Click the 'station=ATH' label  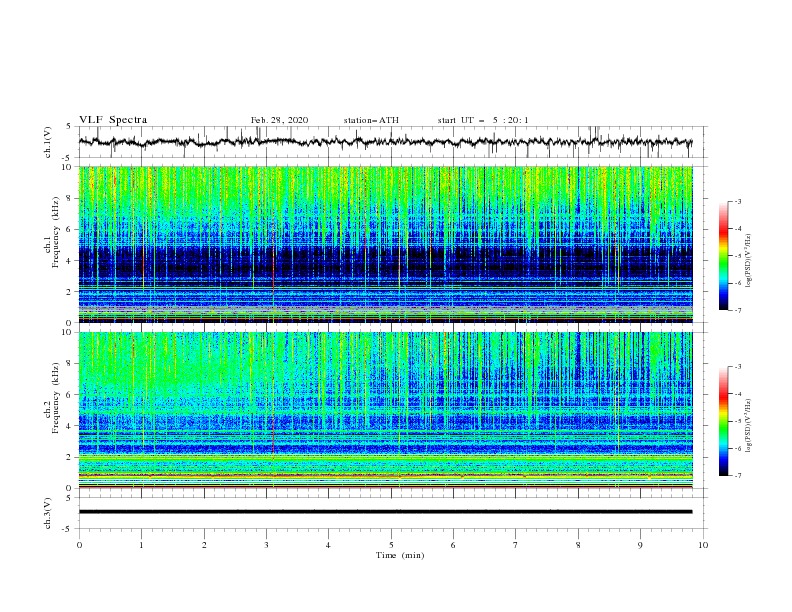coord(371,120)
